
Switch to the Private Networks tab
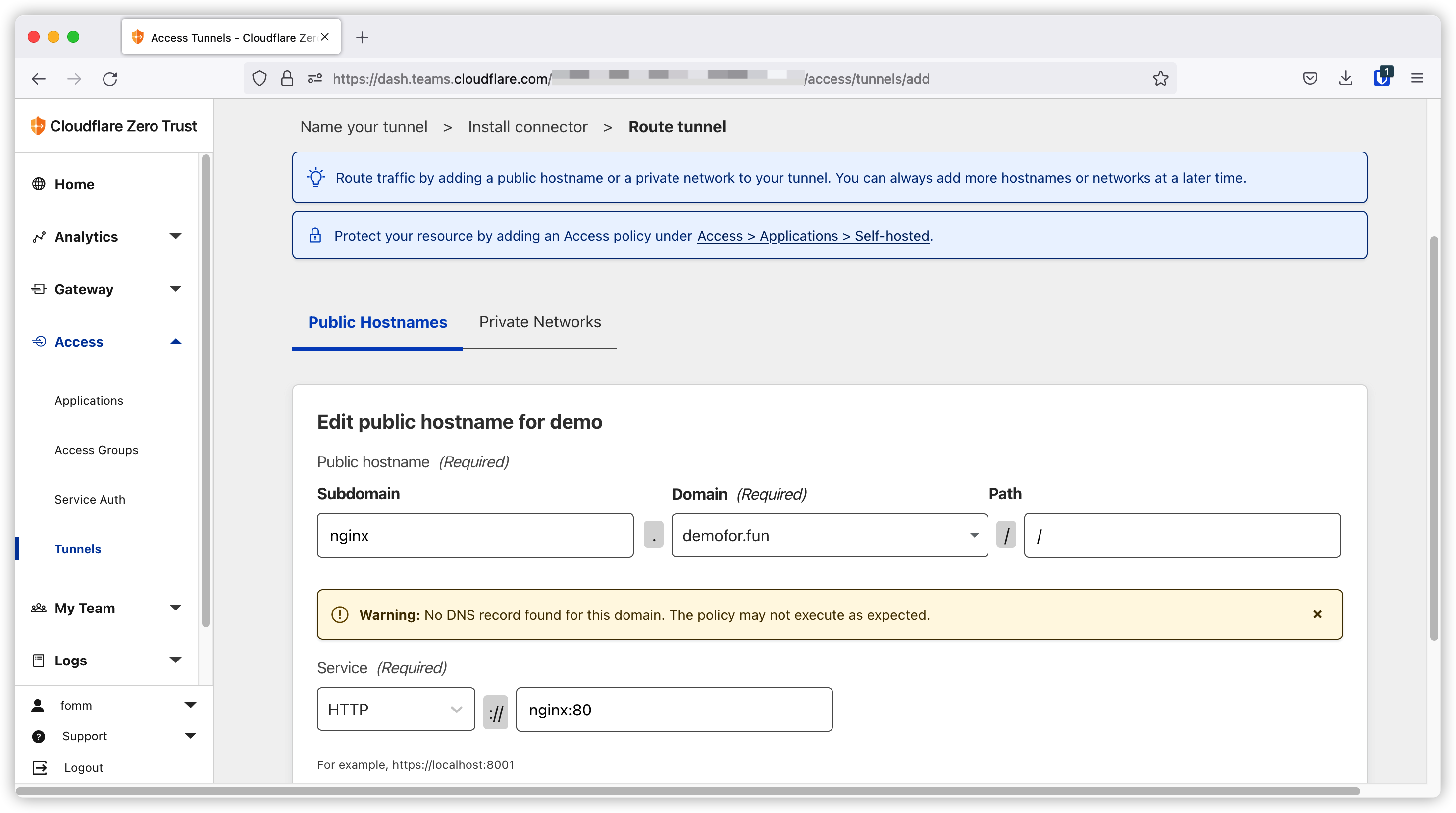click(x=540, y=322)
